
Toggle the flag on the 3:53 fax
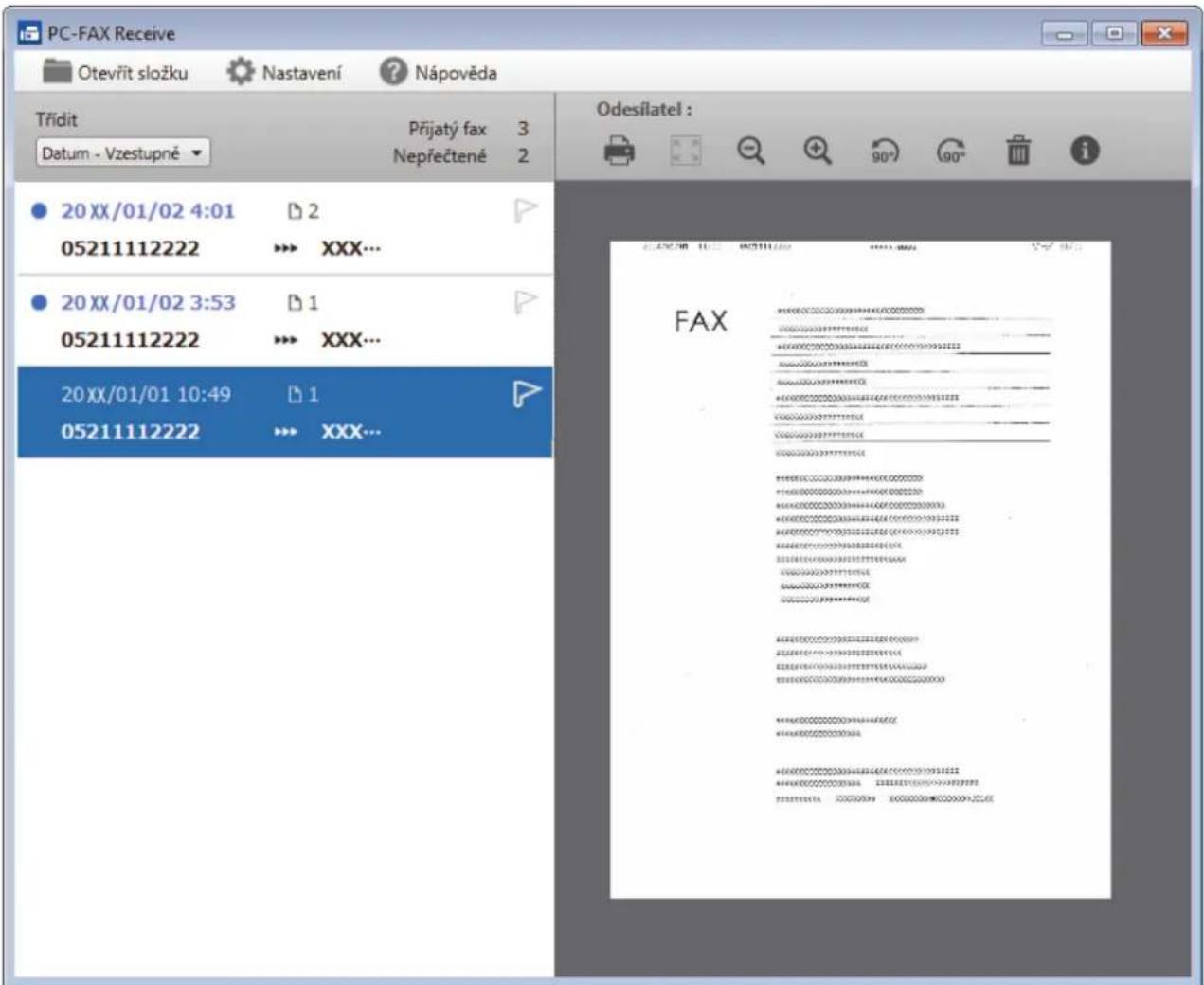pyautogui.click(x=526, y=301)
